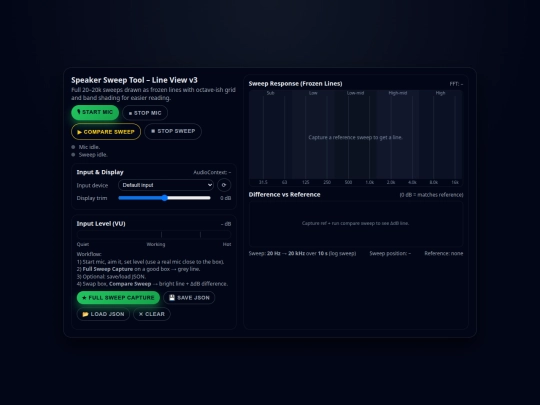This screenshot has width=540, height=405.
Task: Click the Display trim slider
Action: coord(164,198)
